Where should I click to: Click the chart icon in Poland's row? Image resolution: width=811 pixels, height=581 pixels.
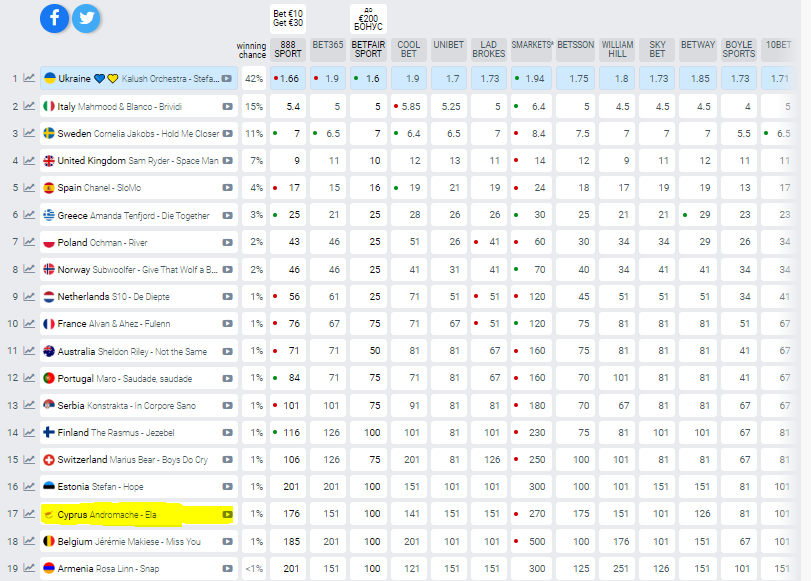pos(29,242)
